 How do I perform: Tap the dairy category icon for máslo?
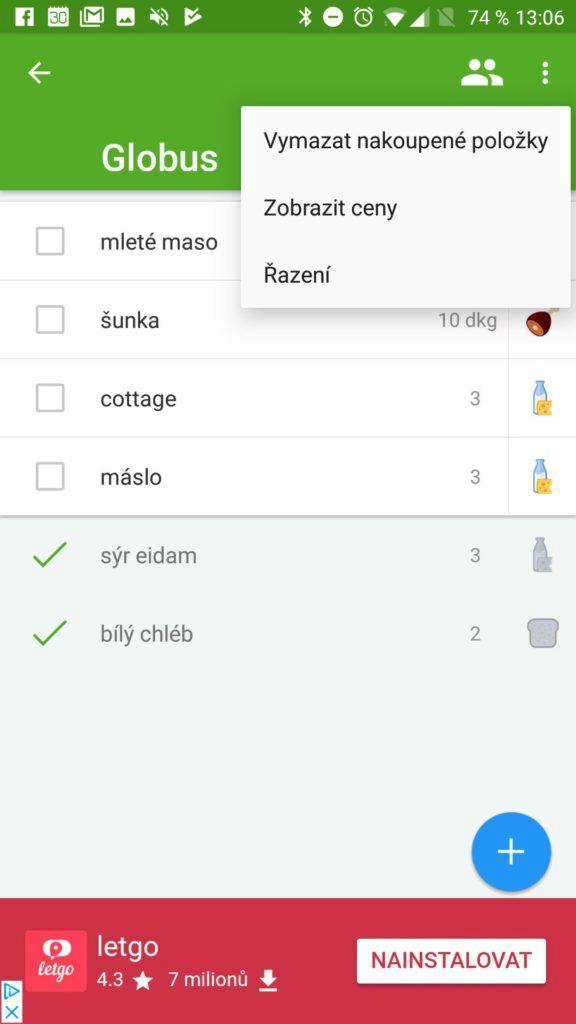(x=542, y=477)
